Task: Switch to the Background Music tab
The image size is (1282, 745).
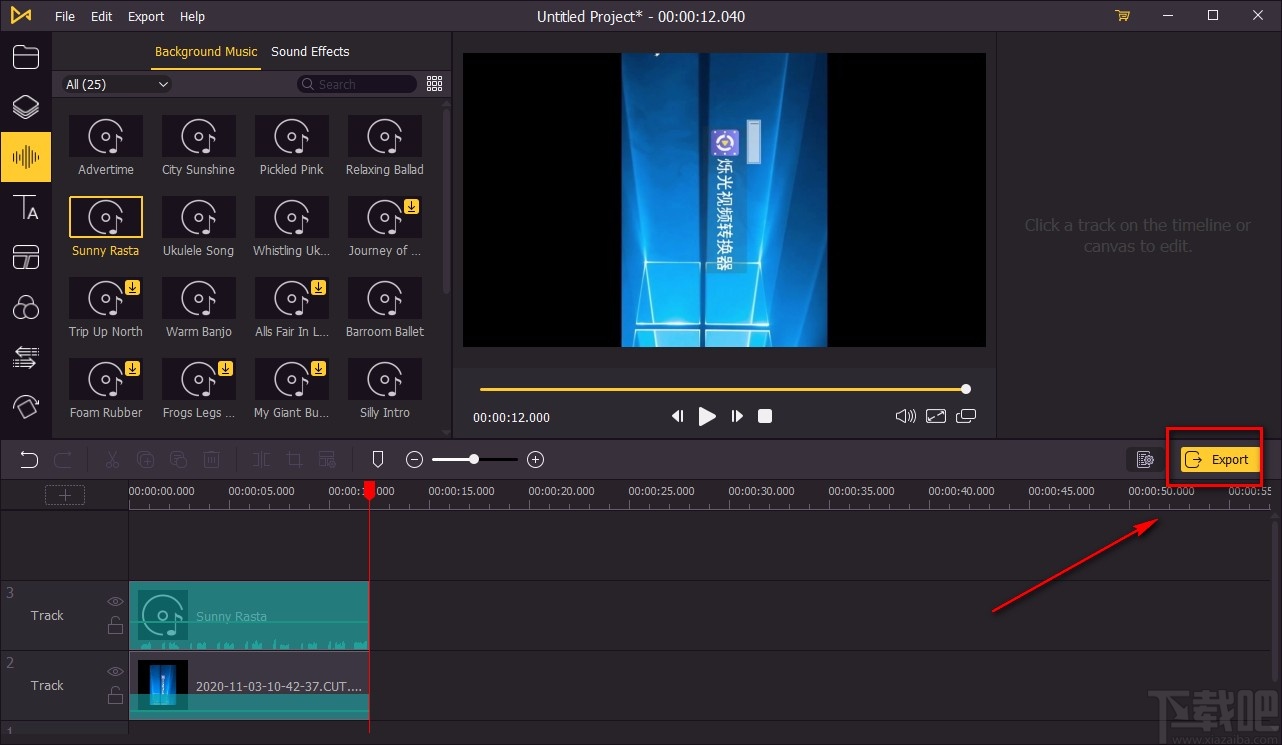Action: click(x=206, y=52)
